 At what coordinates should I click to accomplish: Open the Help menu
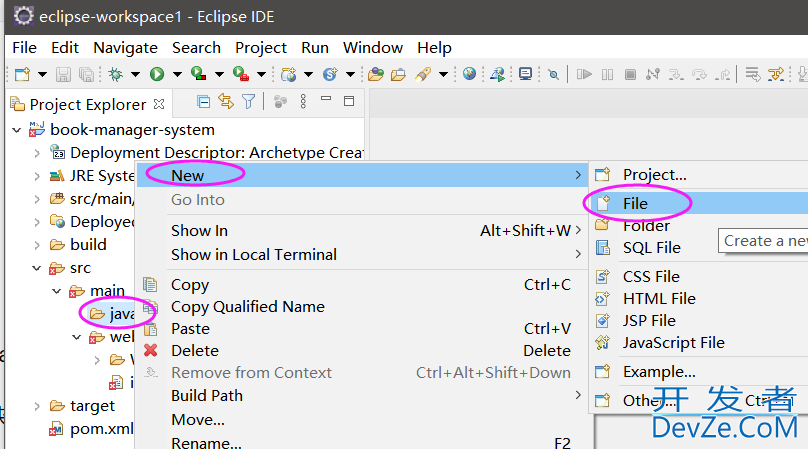434,47
